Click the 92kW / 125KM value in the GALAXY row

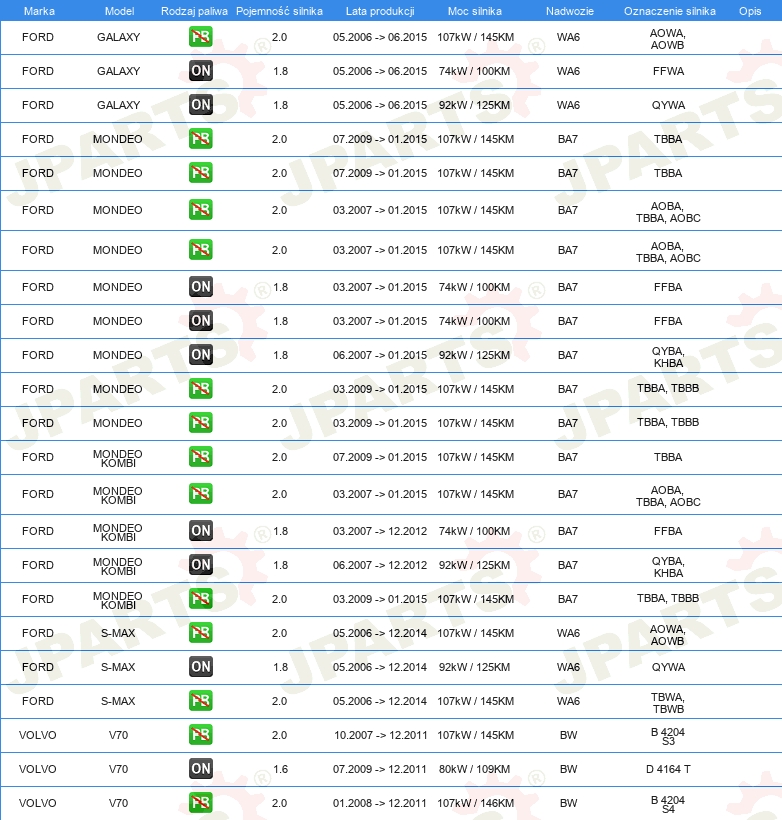tap(474, 105)
